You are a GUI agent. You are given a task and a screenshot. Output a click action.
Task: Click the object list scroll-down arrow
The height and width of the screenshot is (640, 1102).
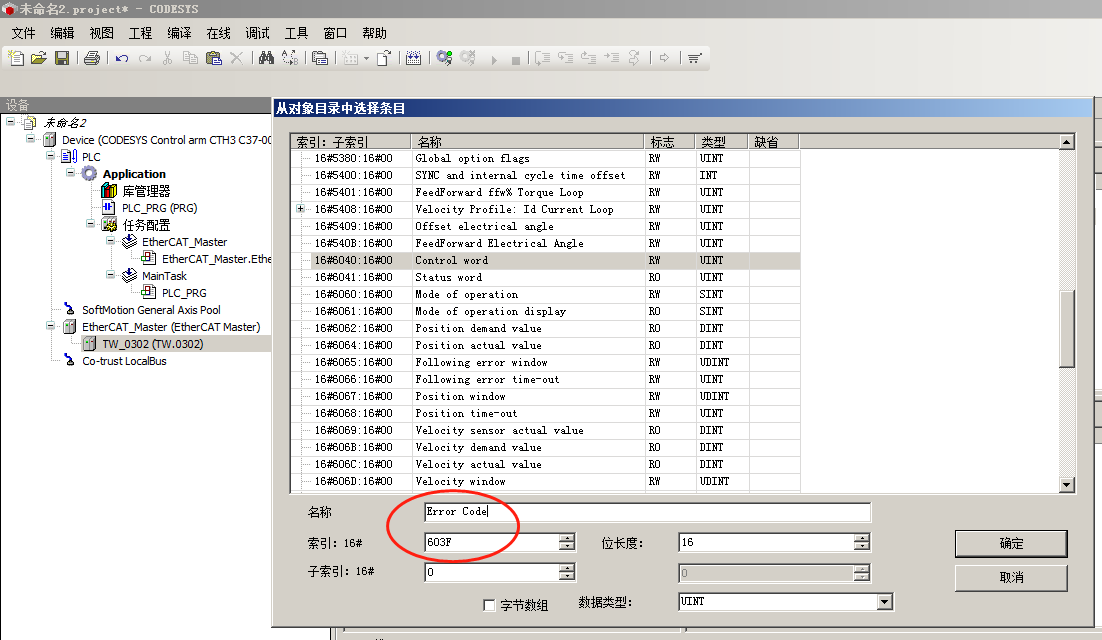[x=1067, y=485]
